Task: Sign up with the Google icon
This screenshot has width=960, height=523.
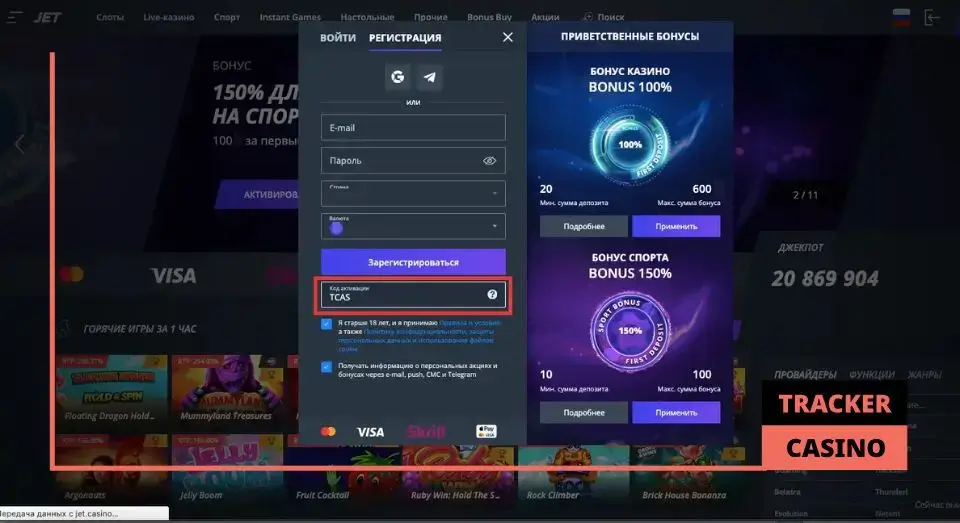Action: 397,77
